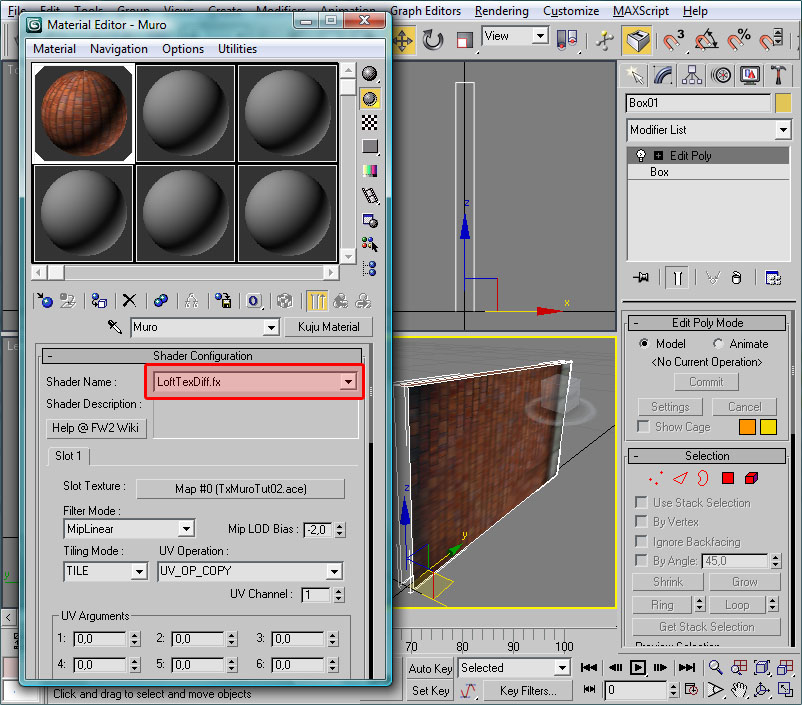Open the Hierarchy command panel tab
802x705 pixels.
tap(692, 75)
